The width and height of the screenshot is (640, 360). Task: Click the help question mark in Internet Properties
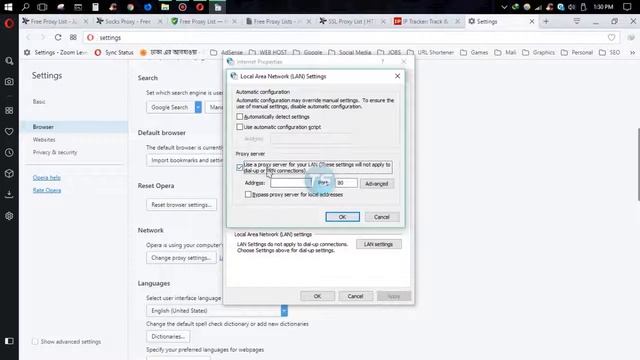point(382,62)
